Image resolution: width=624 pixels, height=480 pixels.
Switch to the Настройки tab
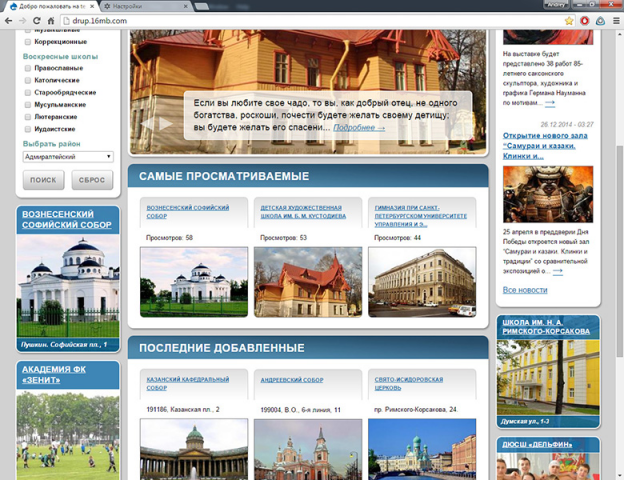pos(146,6)
